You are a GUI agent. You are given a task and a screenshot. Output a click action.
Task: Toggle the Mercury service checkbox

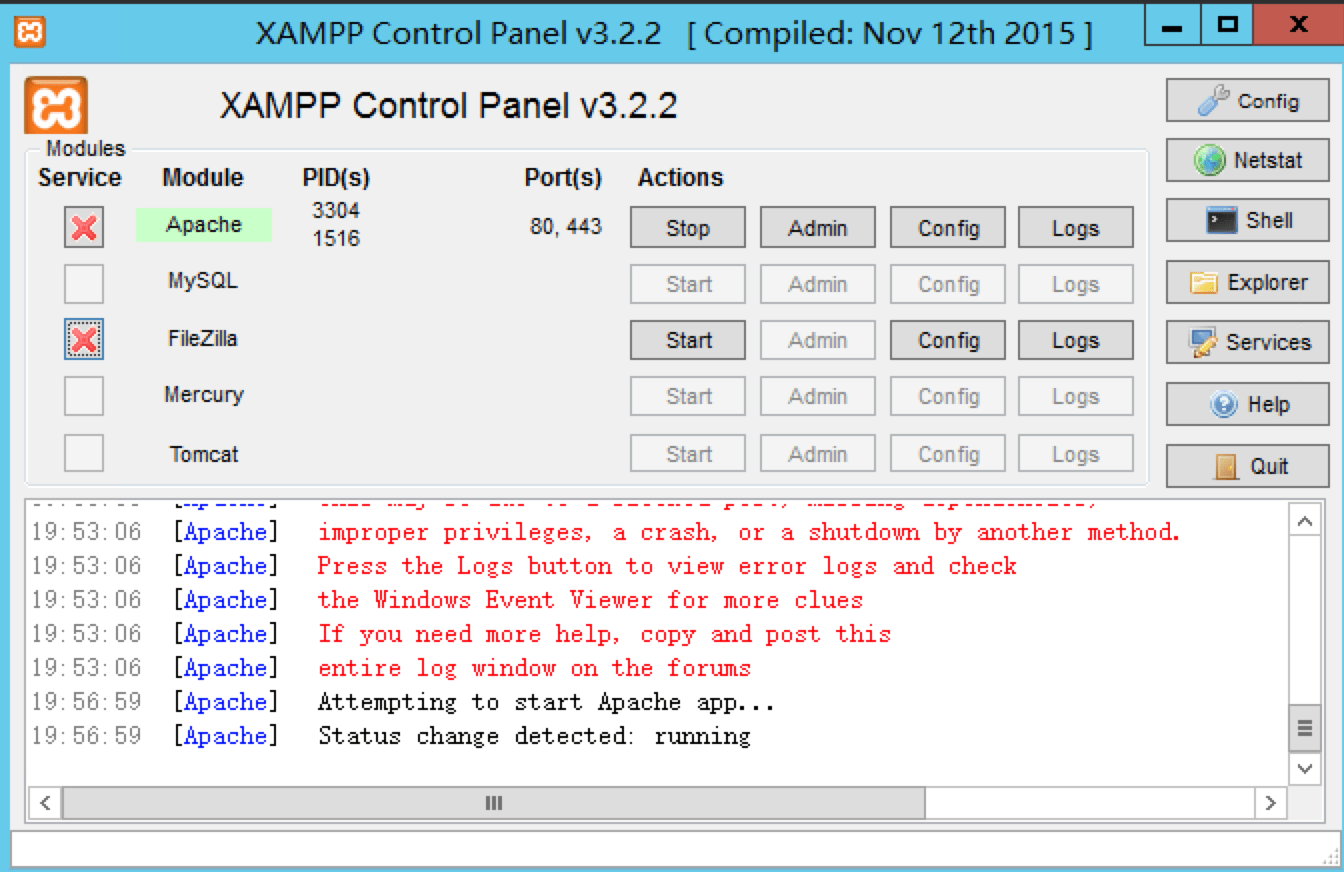[84, 395]
